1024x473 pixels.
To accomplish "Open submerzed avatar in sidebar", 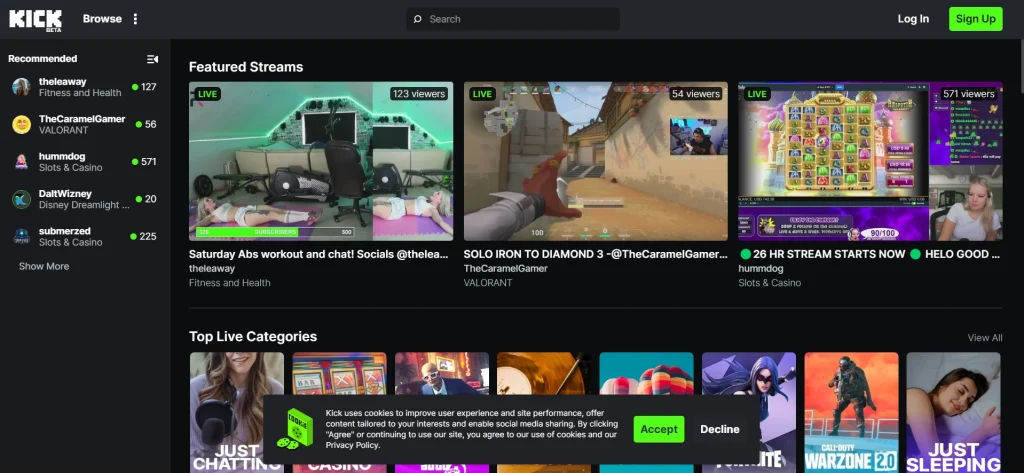I will click(22, 236).
